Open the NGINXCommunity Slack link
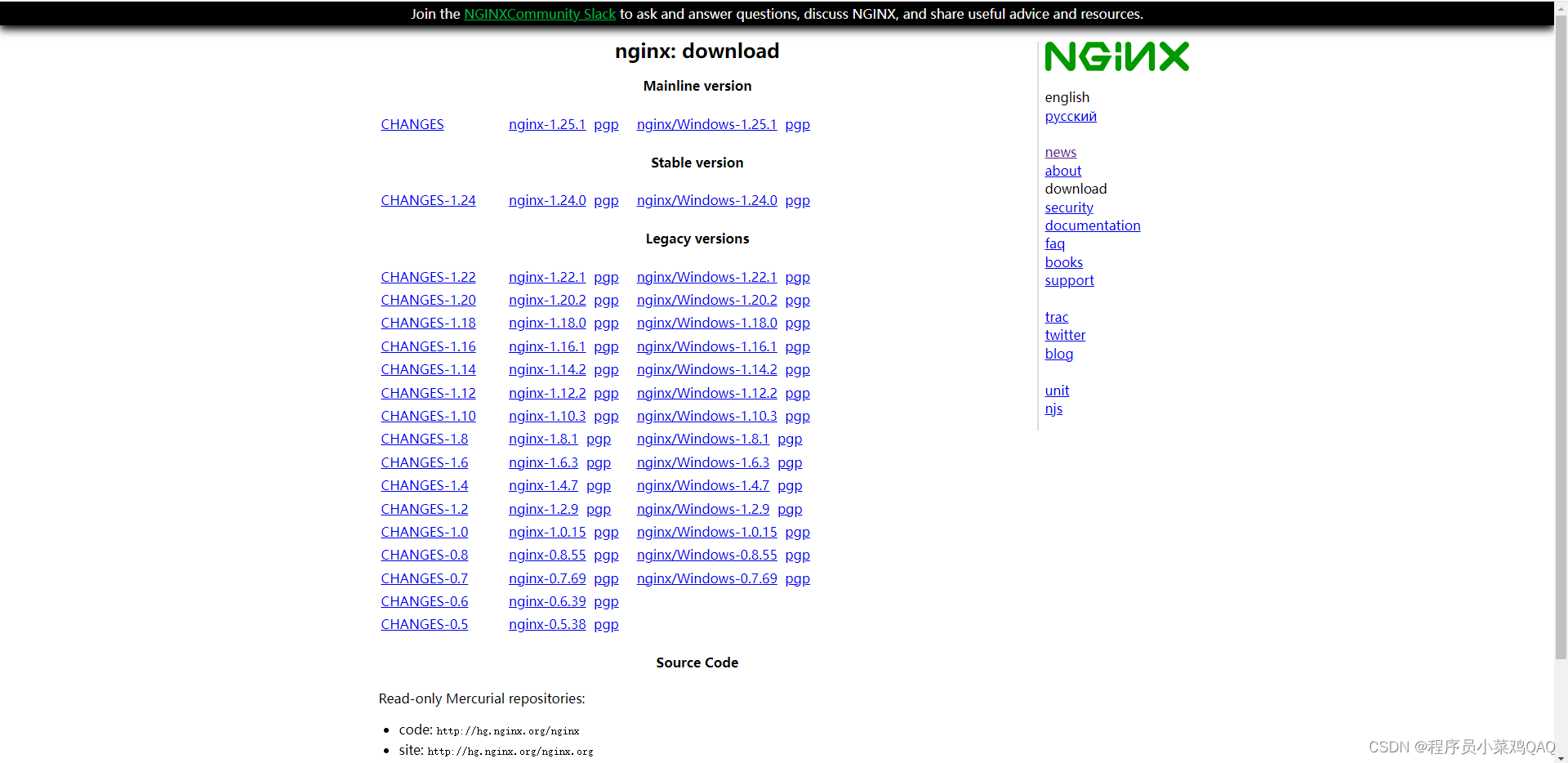 (x=539, y=14)
